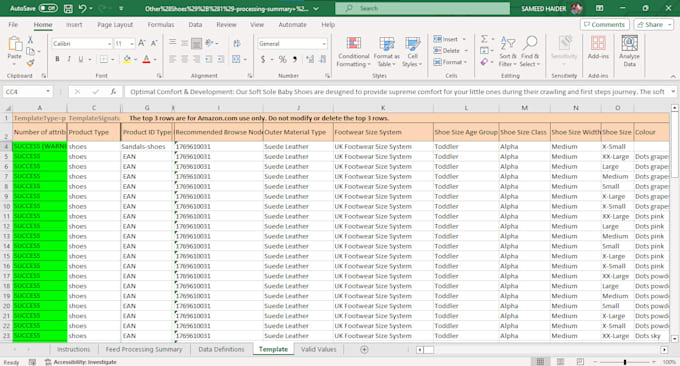
Task: Toggle Italic formatting
Action: (69, 59)
